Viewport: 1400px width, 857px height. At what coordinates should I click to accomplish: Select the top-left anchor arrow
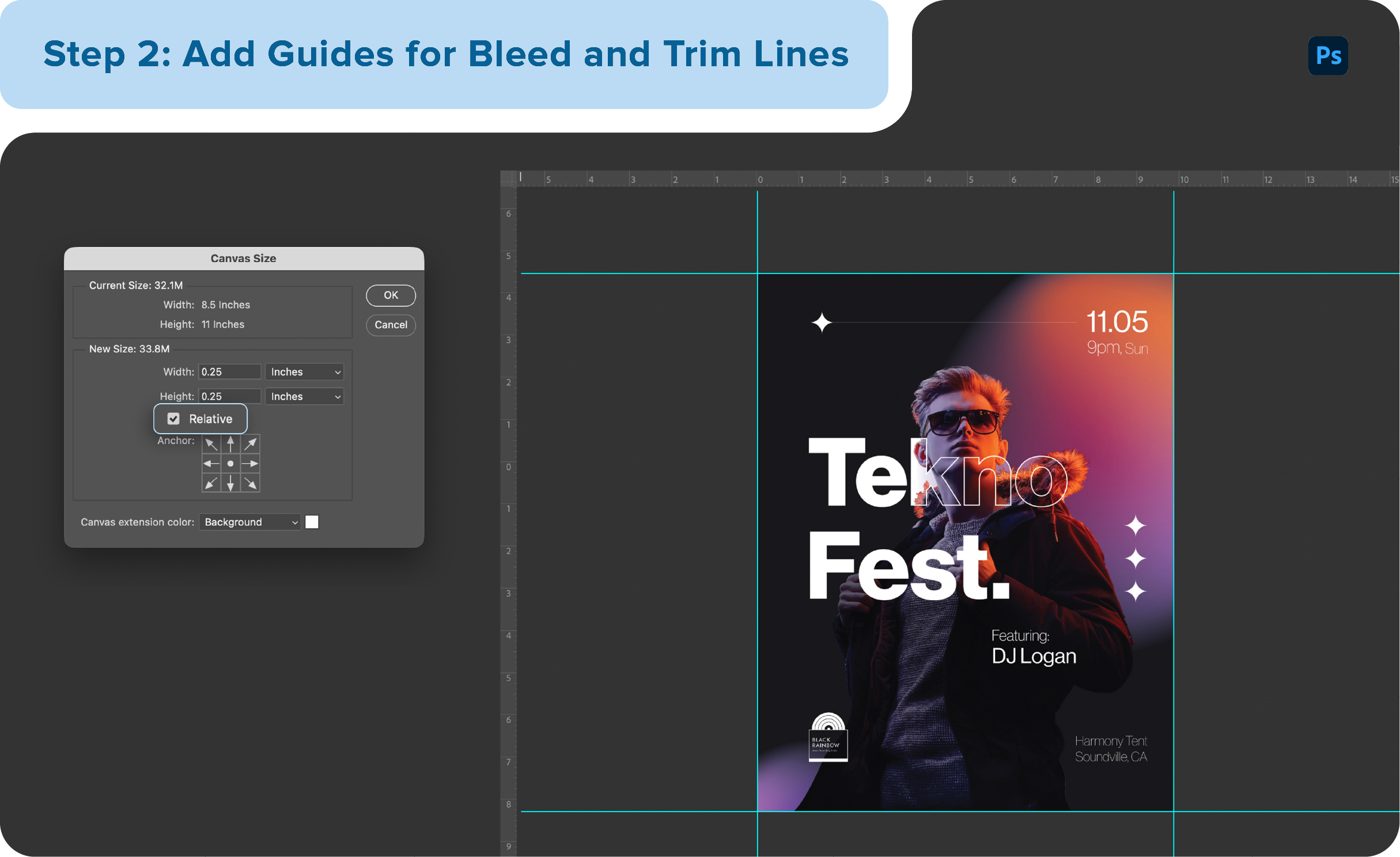click(211, 443)
